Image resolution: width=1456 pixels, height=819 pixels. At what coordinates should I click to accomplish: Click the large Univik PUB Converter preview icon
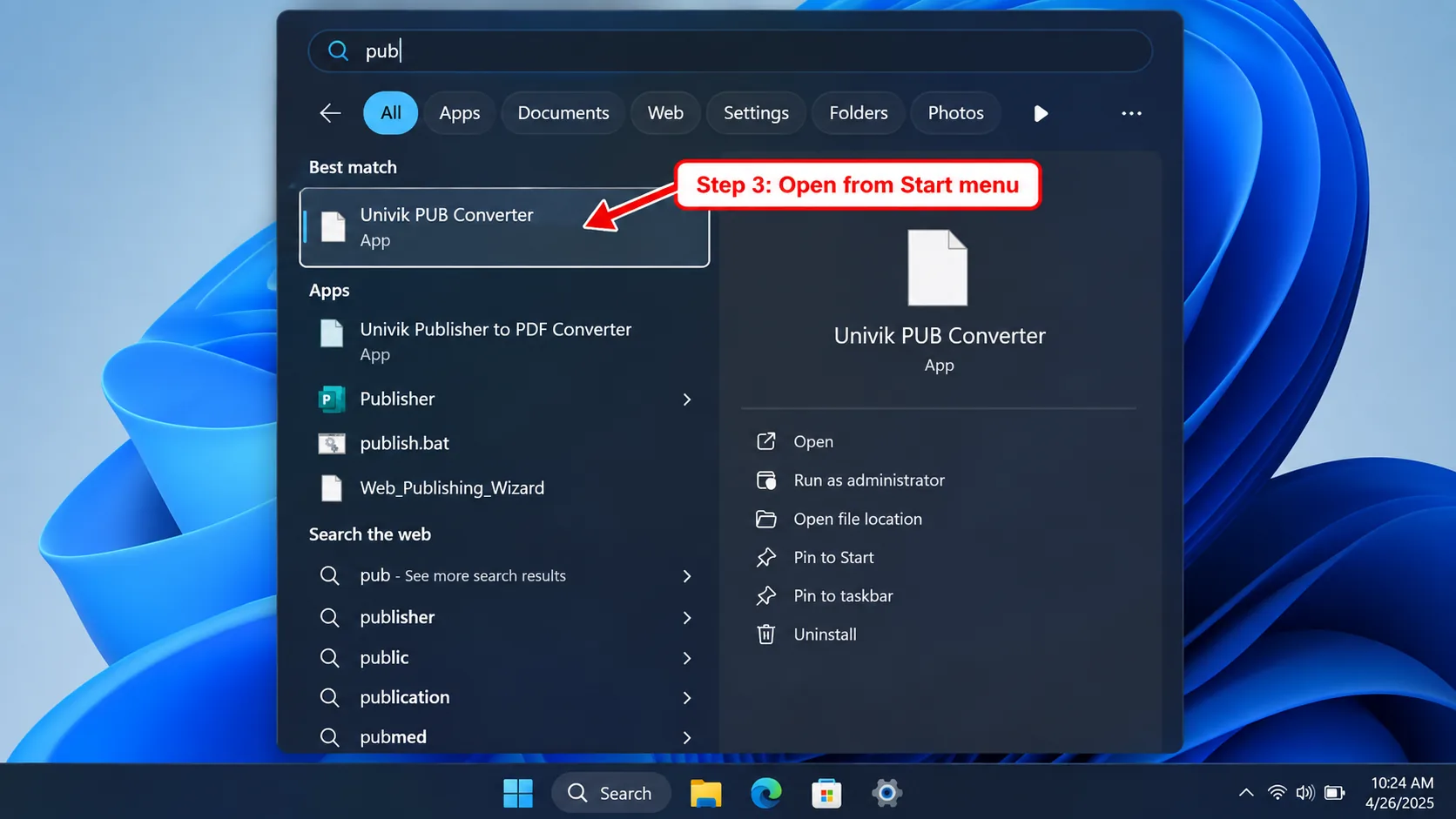click(x=938, y=268)
